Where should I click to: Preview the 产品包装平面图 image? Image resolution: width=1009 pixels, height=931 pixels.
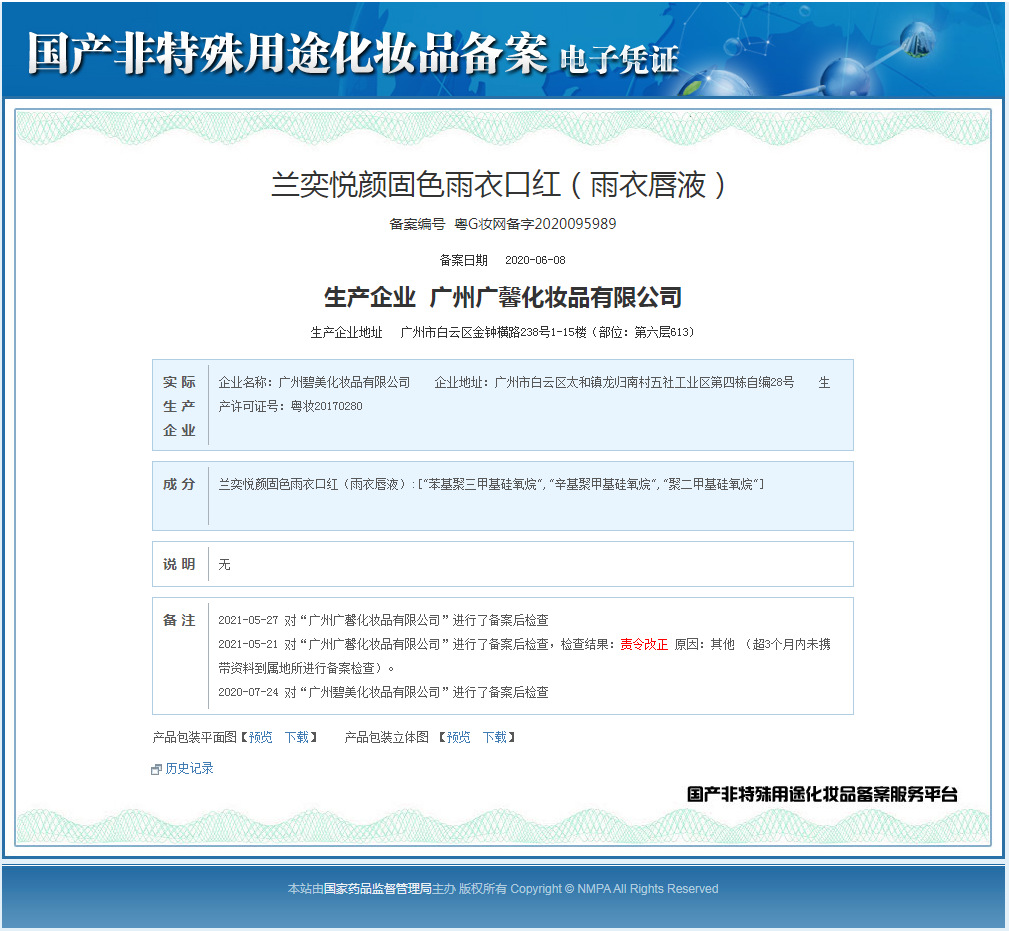[x=260, y=737]
